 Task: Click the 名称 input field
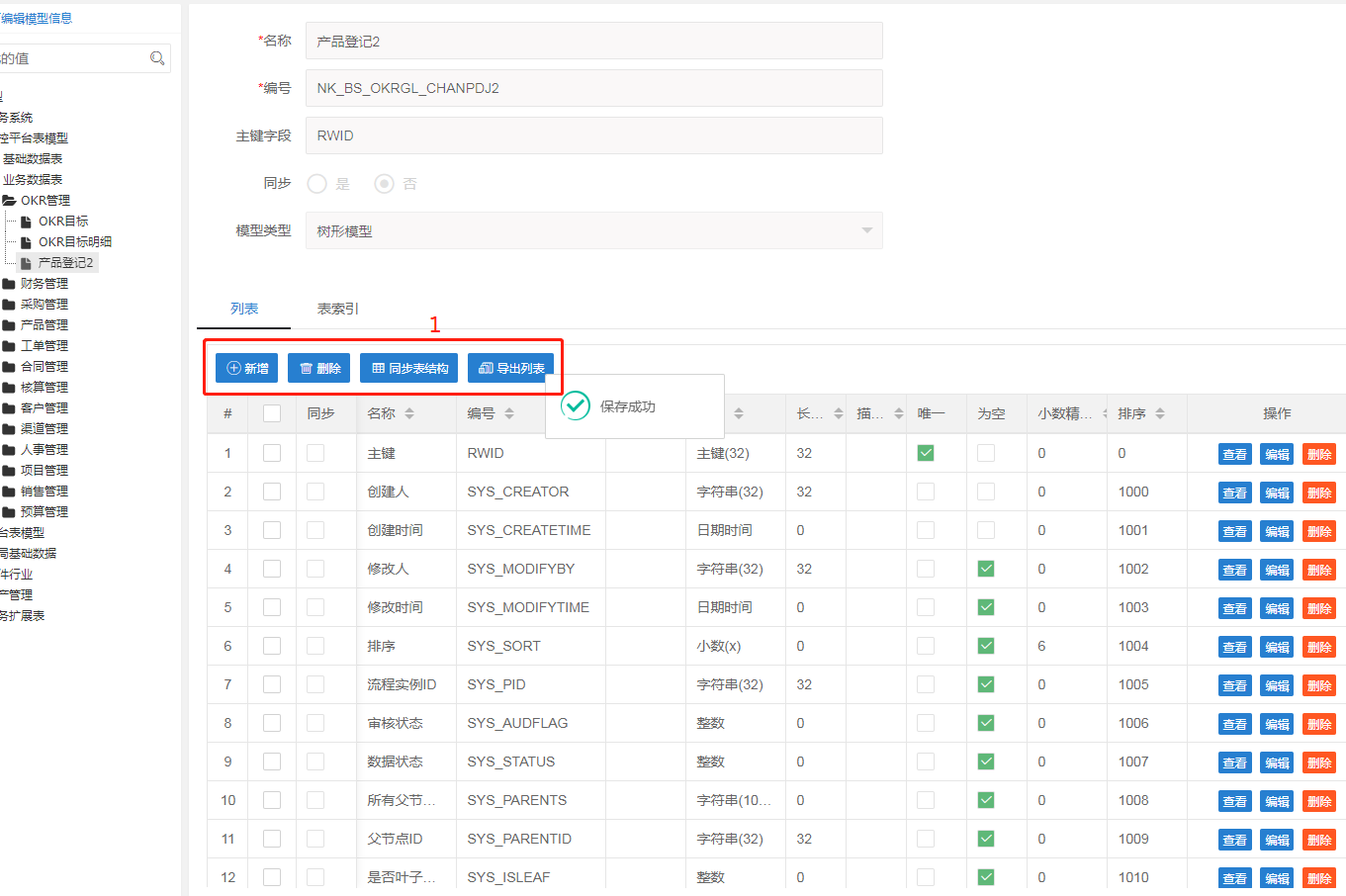click(x=593, y=42)
